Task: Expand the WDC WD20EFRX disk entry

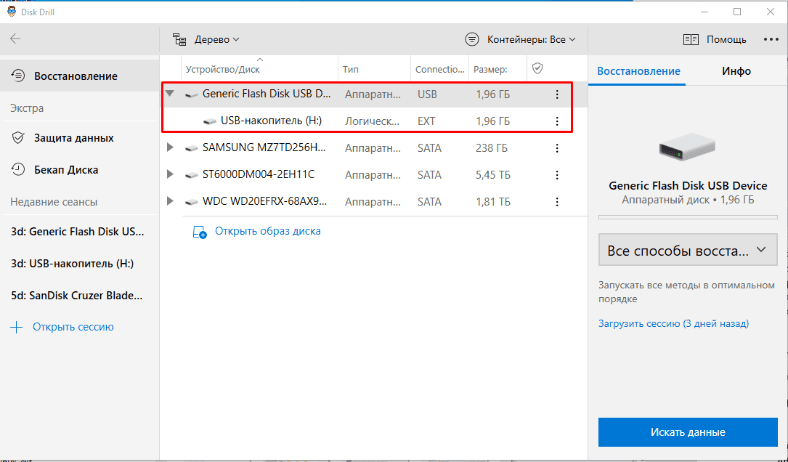Action: (x=170, y=202)
